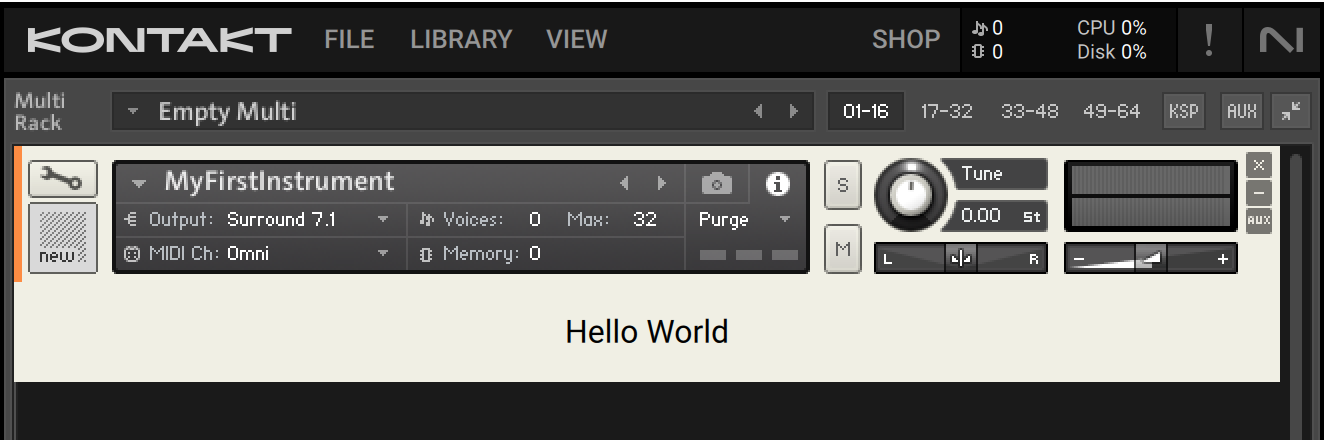Switch to rack page 17-32
The image size is (1324, 440).
coord(947,111)
